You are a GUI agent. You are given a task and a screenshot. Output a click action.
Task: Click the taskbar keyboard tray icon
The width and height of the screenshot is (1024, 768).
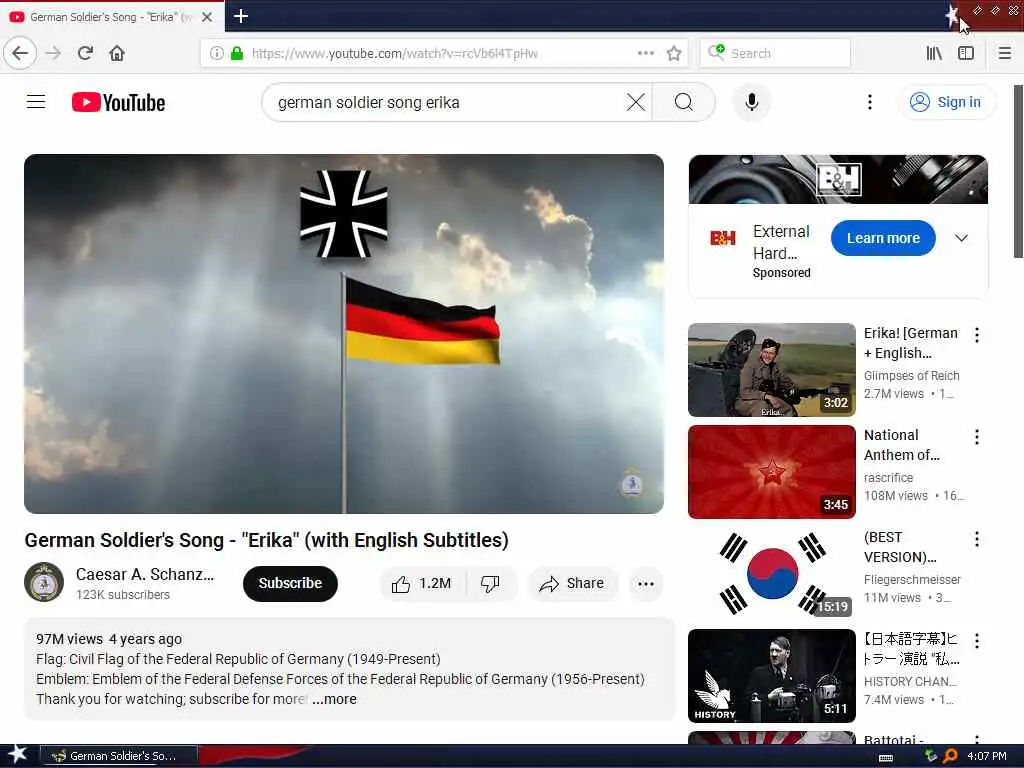[x=886, y=757]
